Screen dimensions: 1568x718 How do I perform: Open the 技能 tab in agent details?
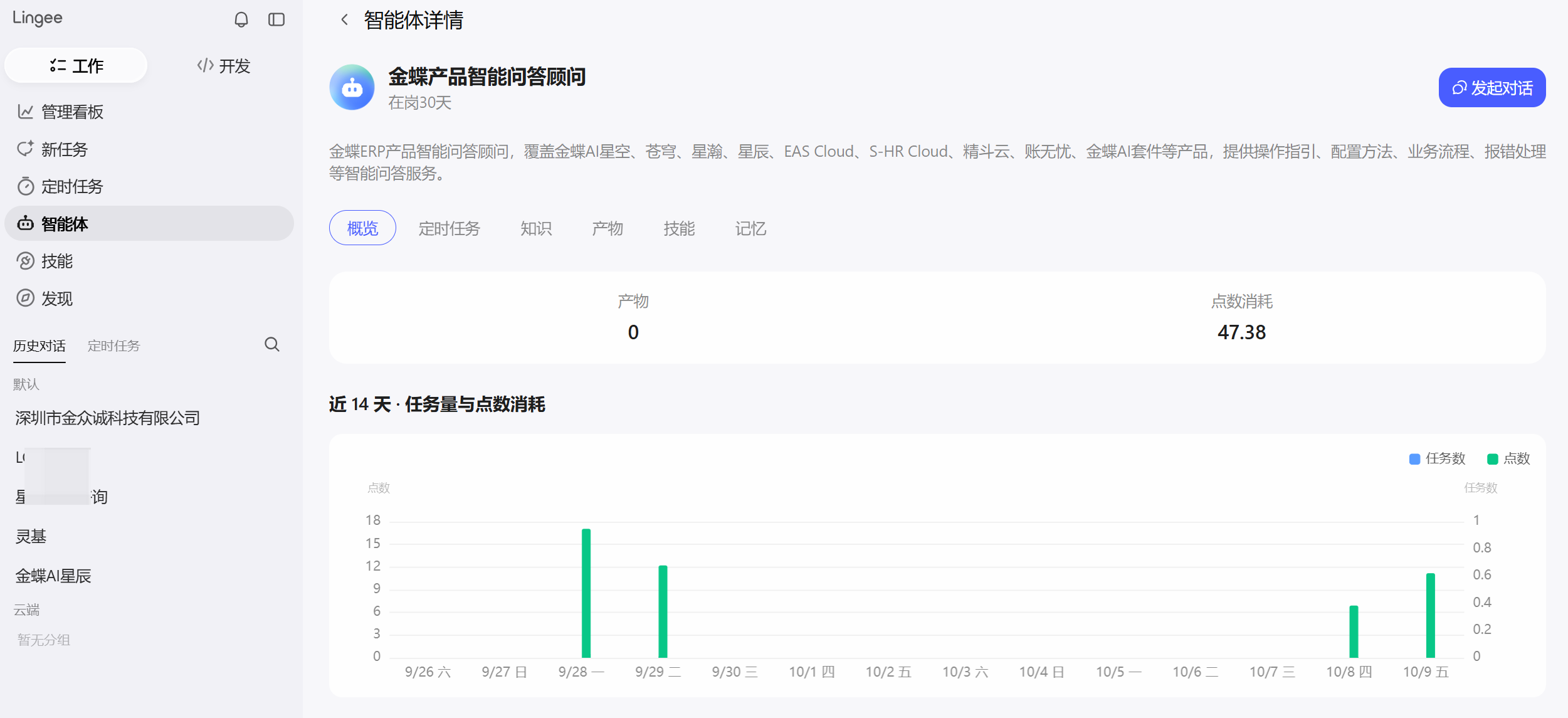(x=679, y=228)
